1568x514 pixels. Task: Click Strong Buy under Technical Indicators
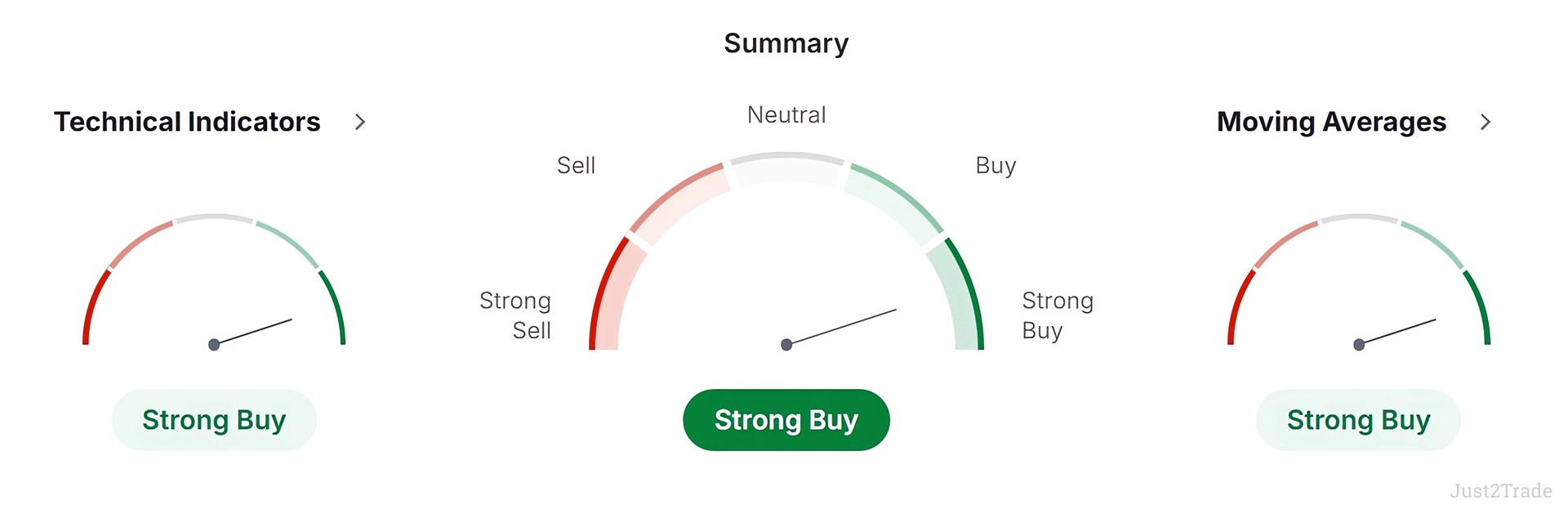point(214,420)
